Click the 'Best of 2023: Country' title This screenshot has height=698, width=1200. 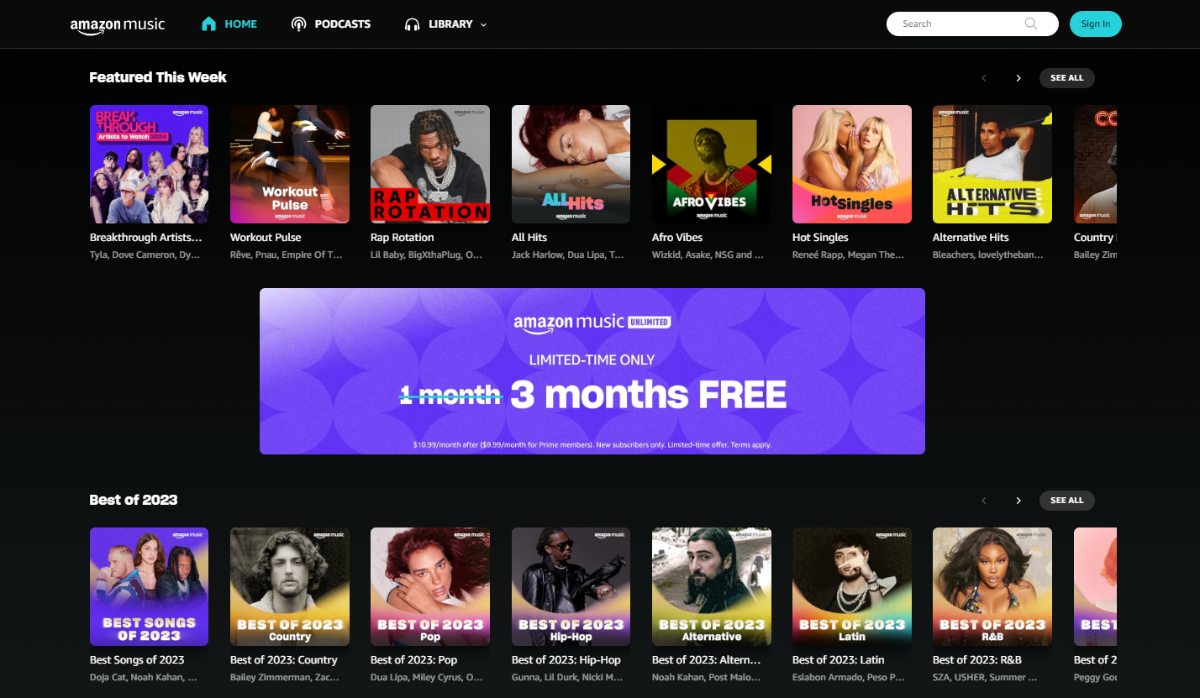(x=284, y=660)
